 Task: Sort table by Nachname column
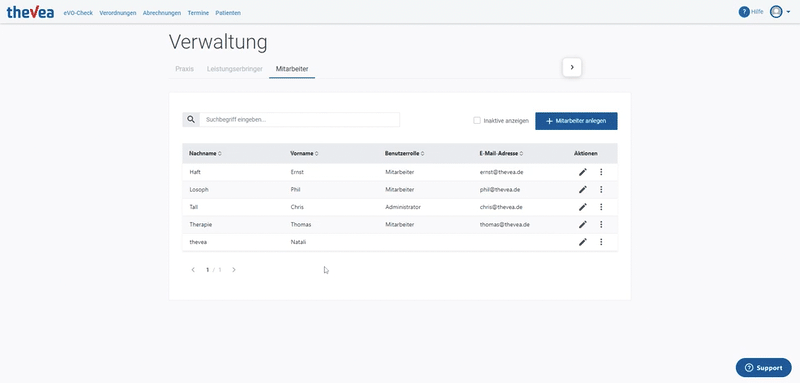(x=205, y=154)
